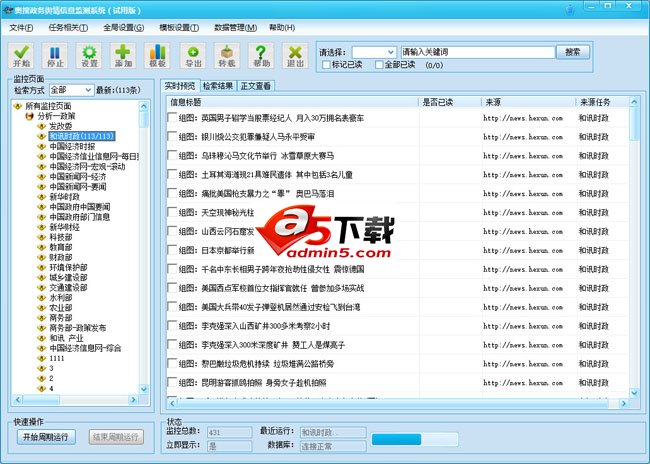Sort by the 信息标题 column header
This screenshot has width=650, height=464.
coord(293,102)
